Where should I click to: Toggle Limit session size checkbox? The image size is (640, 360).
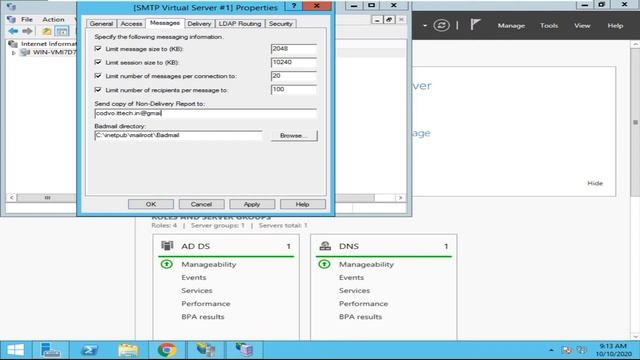pyautogui.click(x=98, y=62)
